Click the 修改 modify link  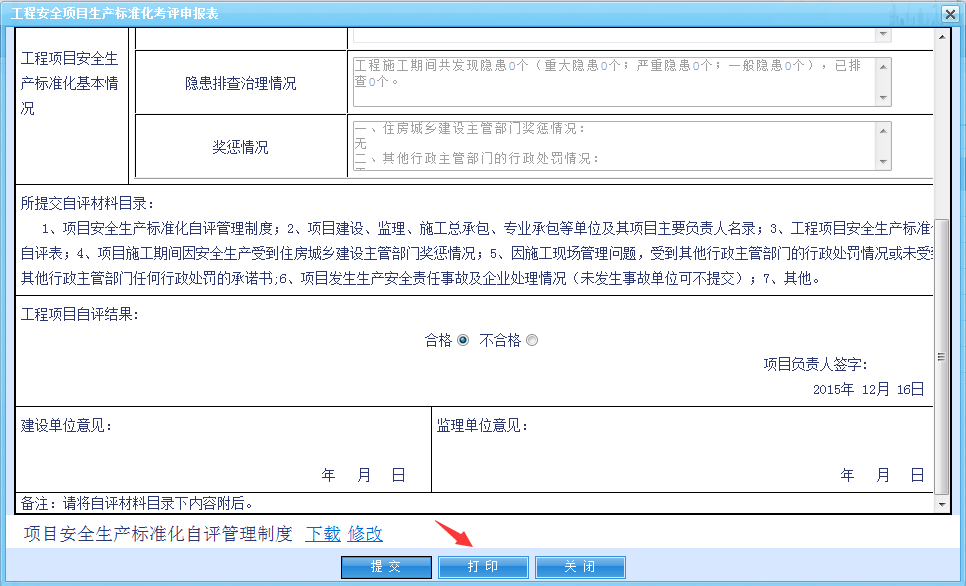(365, 534)
